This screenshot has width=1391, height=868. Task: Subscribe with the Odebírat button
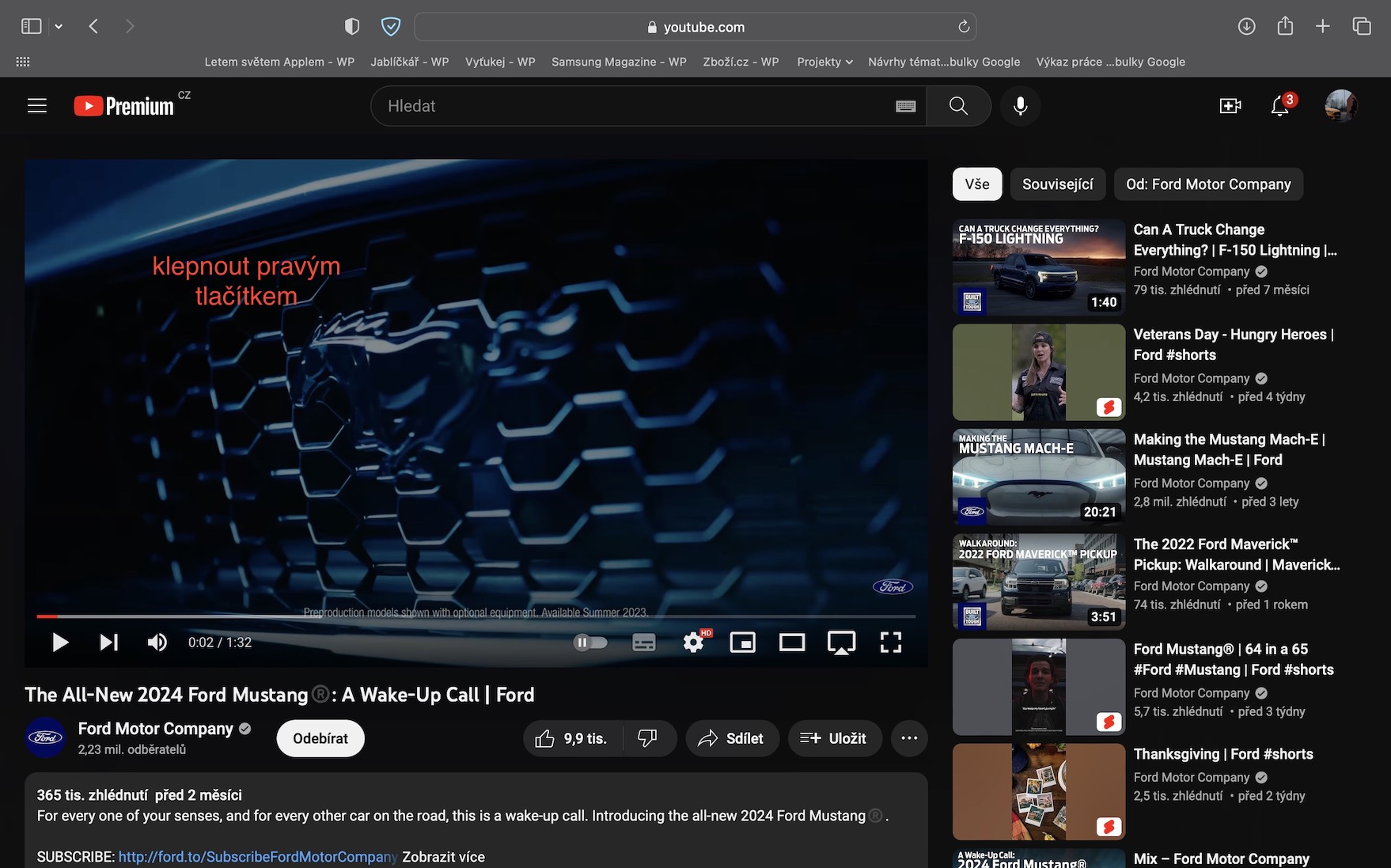pos(320,738)
